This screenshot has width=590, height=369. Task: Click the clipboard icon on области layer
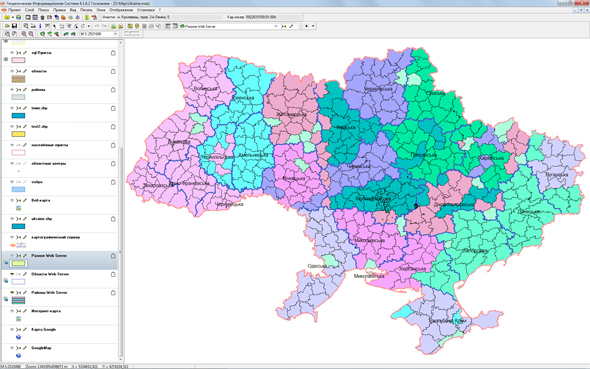pyautogui.click(x=113, y=71)
